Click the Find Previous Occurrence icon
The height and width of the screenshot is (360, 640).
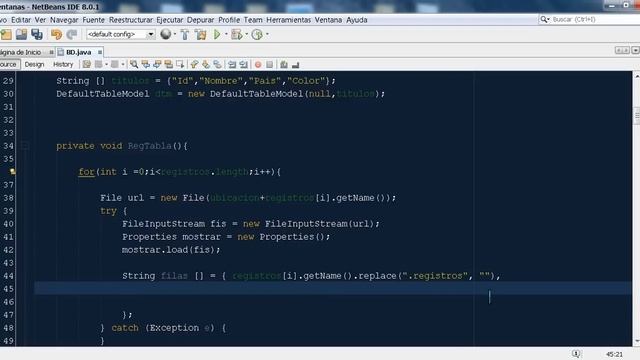click(x=145, y=64)
